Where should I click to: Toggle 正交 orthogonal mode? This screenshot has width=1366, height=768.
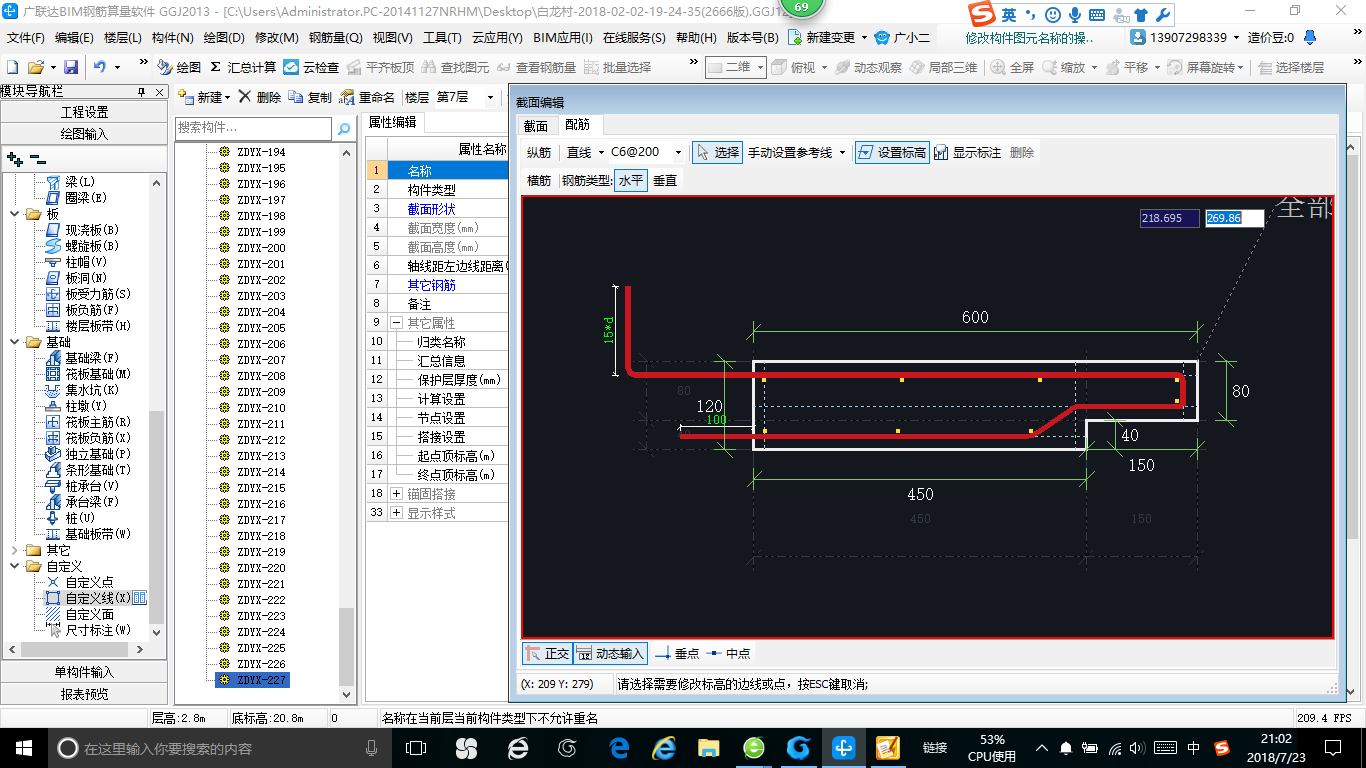pos(547,653)
